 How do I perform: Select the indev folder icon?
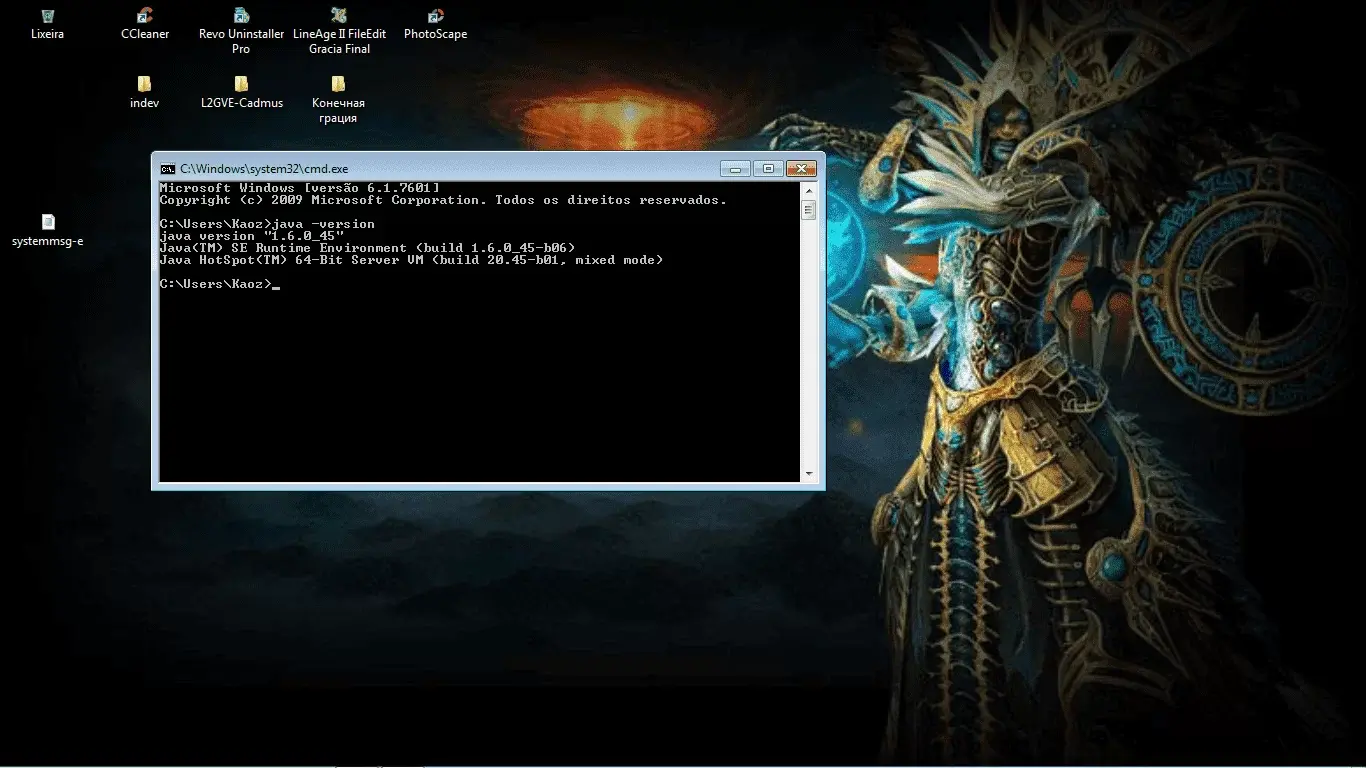[144, 93]
